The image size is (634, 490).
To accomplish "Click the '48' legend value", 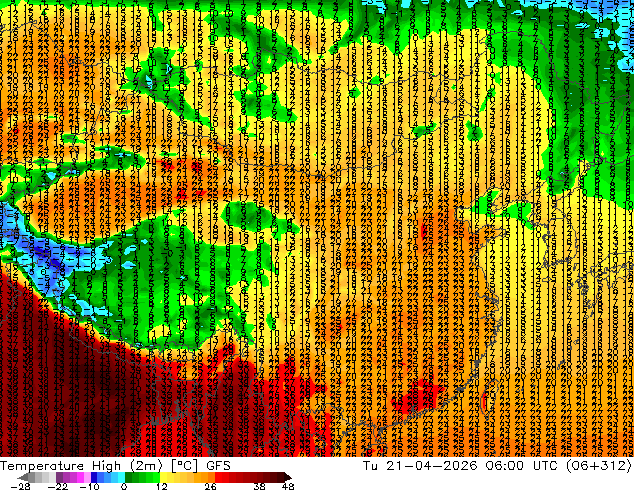I will click(x=288, y=486).
